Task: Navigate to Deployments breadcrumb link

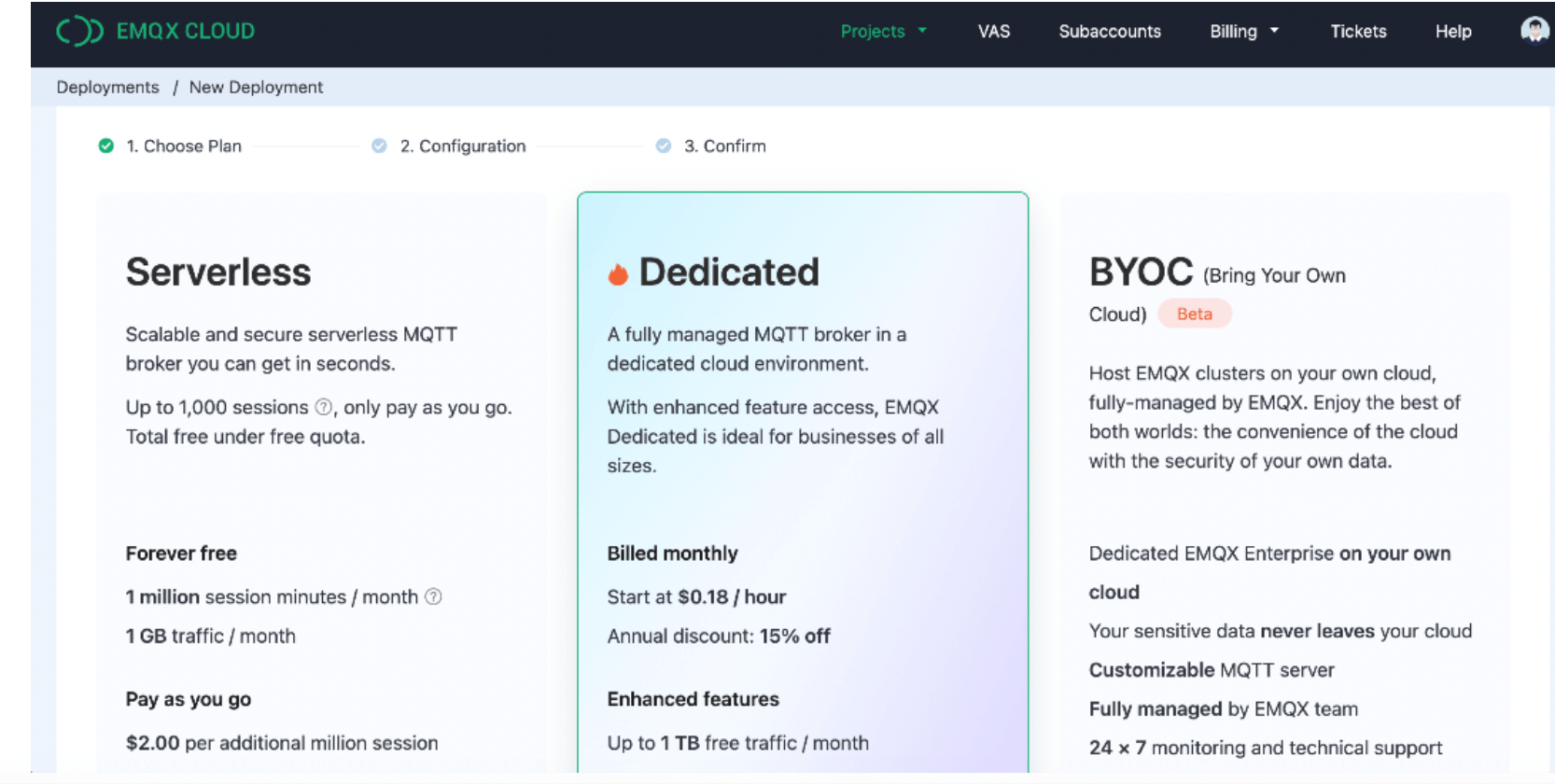Action: tap(107, 87)
